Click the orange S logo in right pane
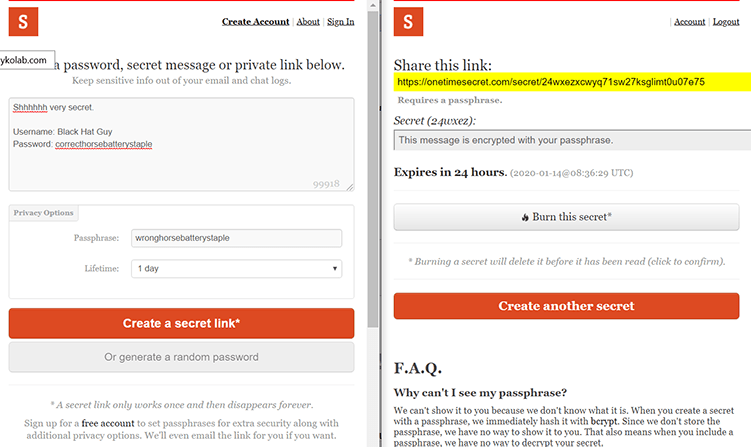 (x=408, y=22)
